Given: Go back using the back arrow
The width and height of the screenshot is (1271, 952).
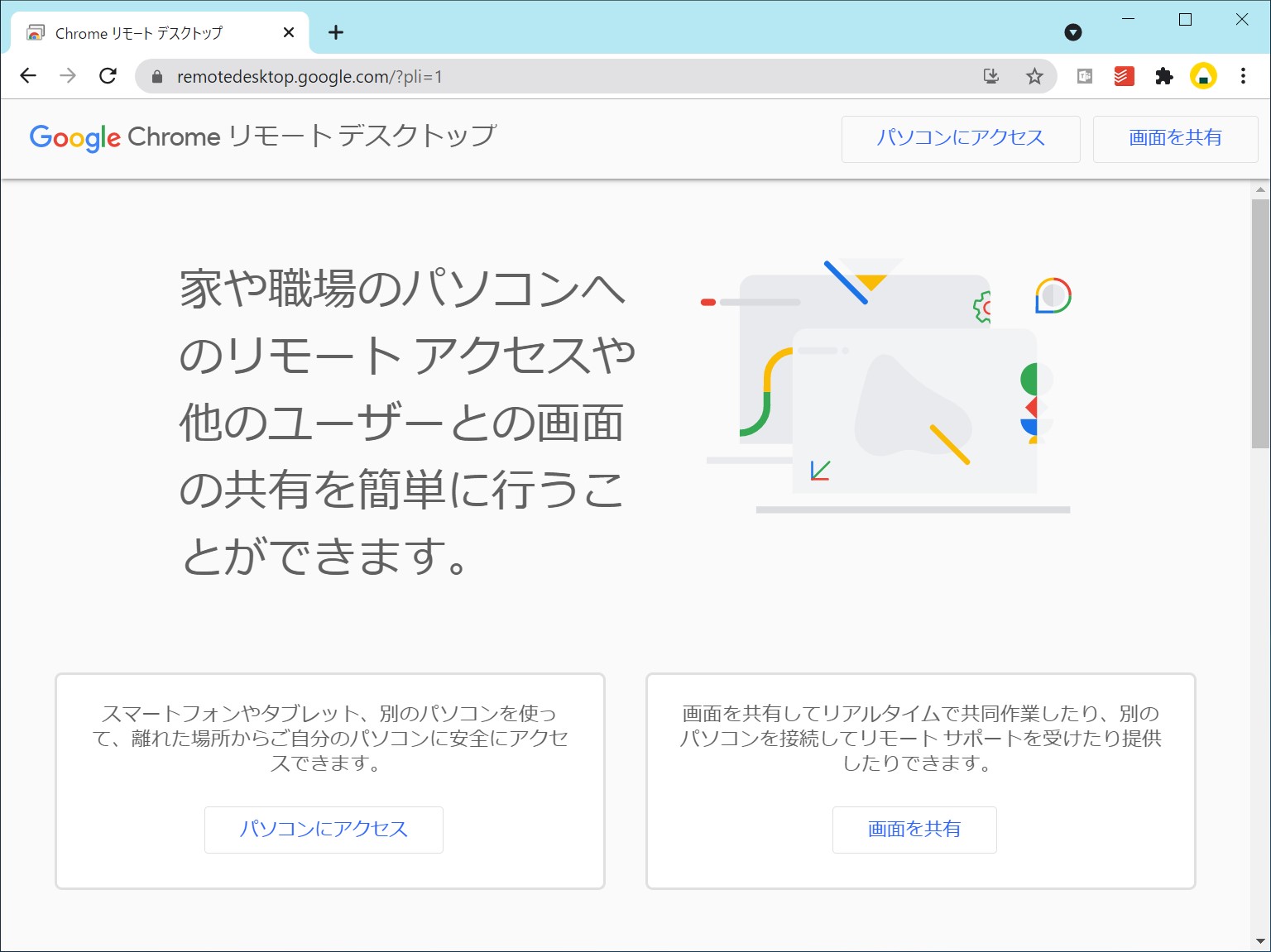Looking at the screenshot, I should coord(28,75).
